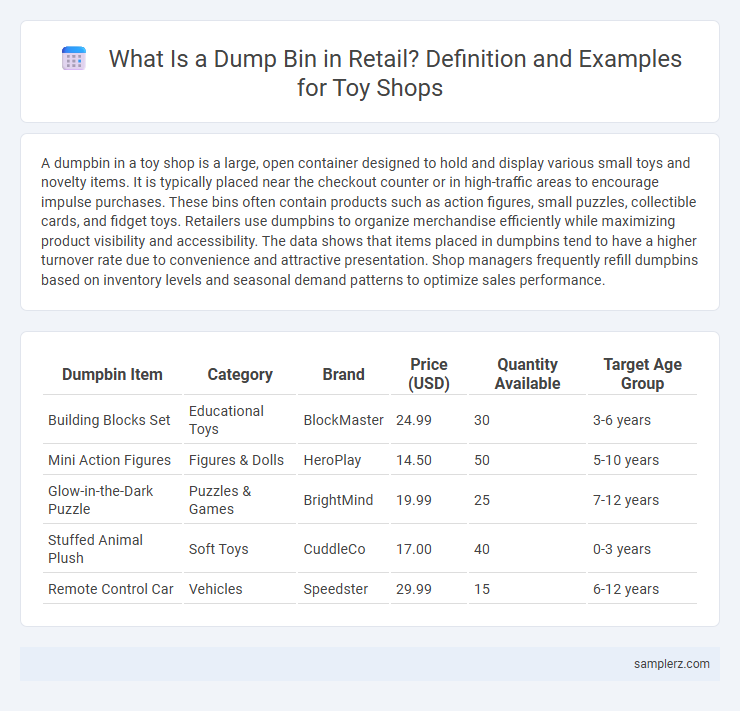Select the Educational Toys category cell
Screen dimensions: 740x711
240,420
